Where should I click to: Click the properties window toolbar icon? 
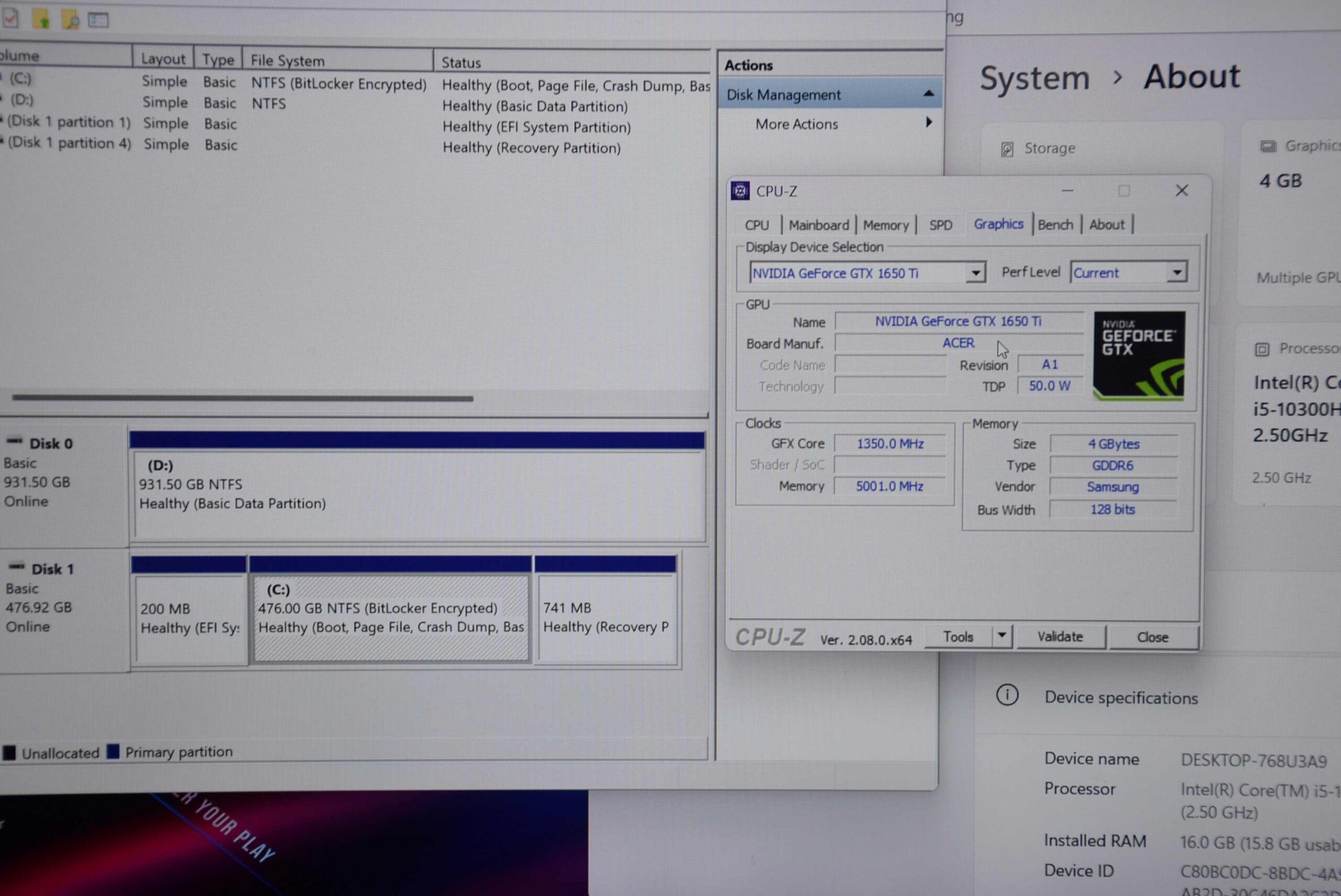(x=98, y=20)
